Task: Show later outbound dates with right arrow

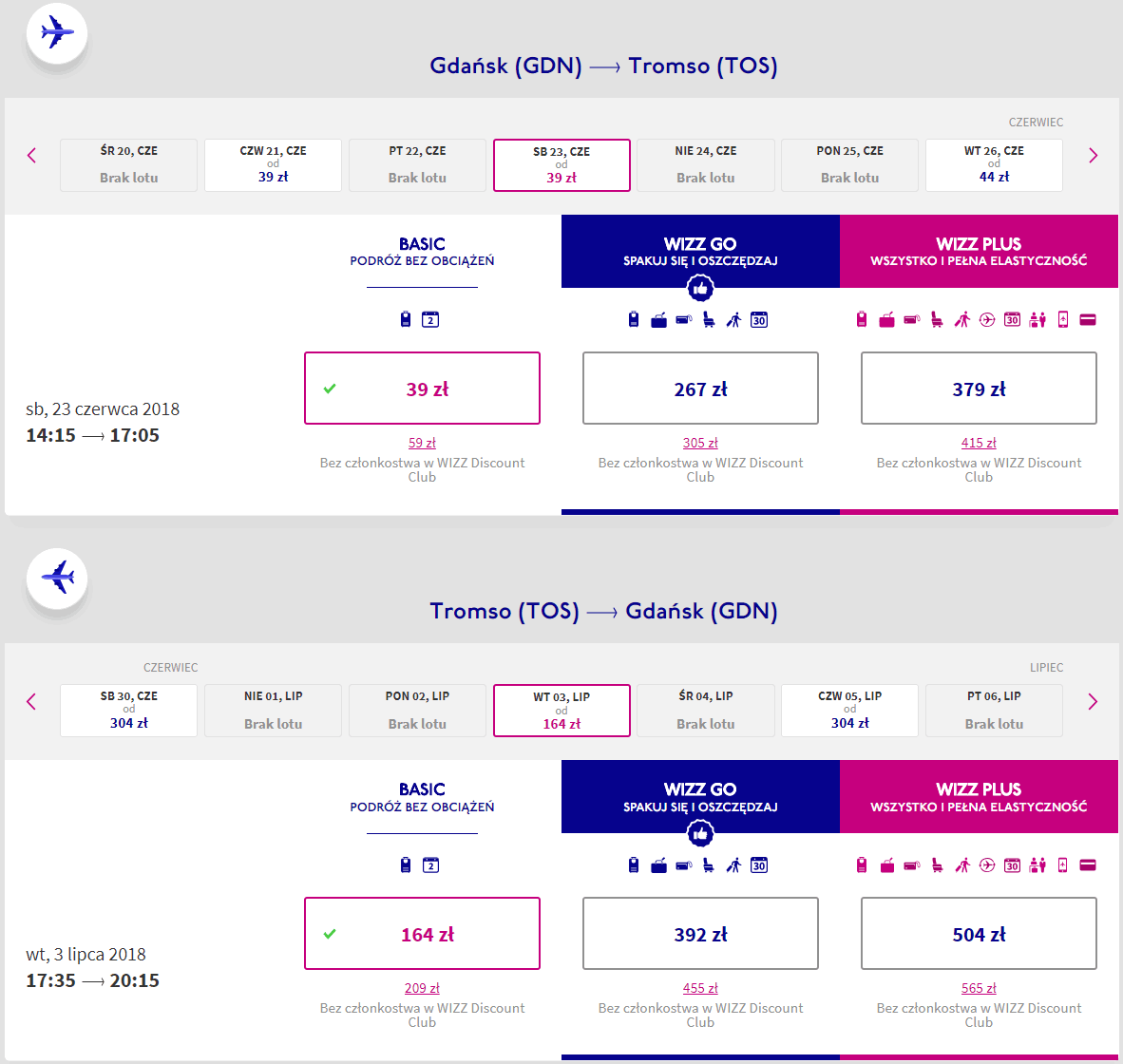Action: 1093,156
